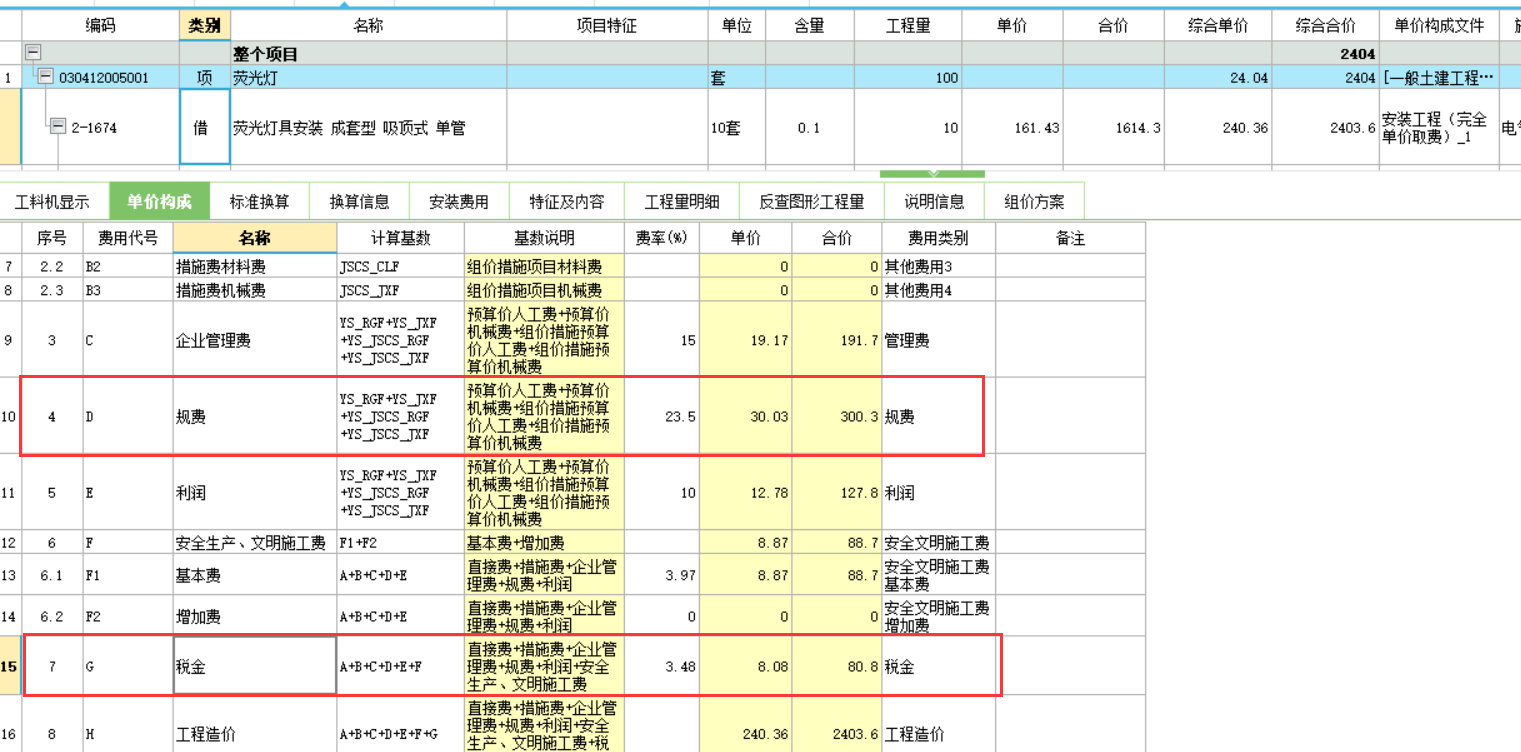
Task: Select JSCS_JXF calculation base cell
Action: [x=400, y=290]
